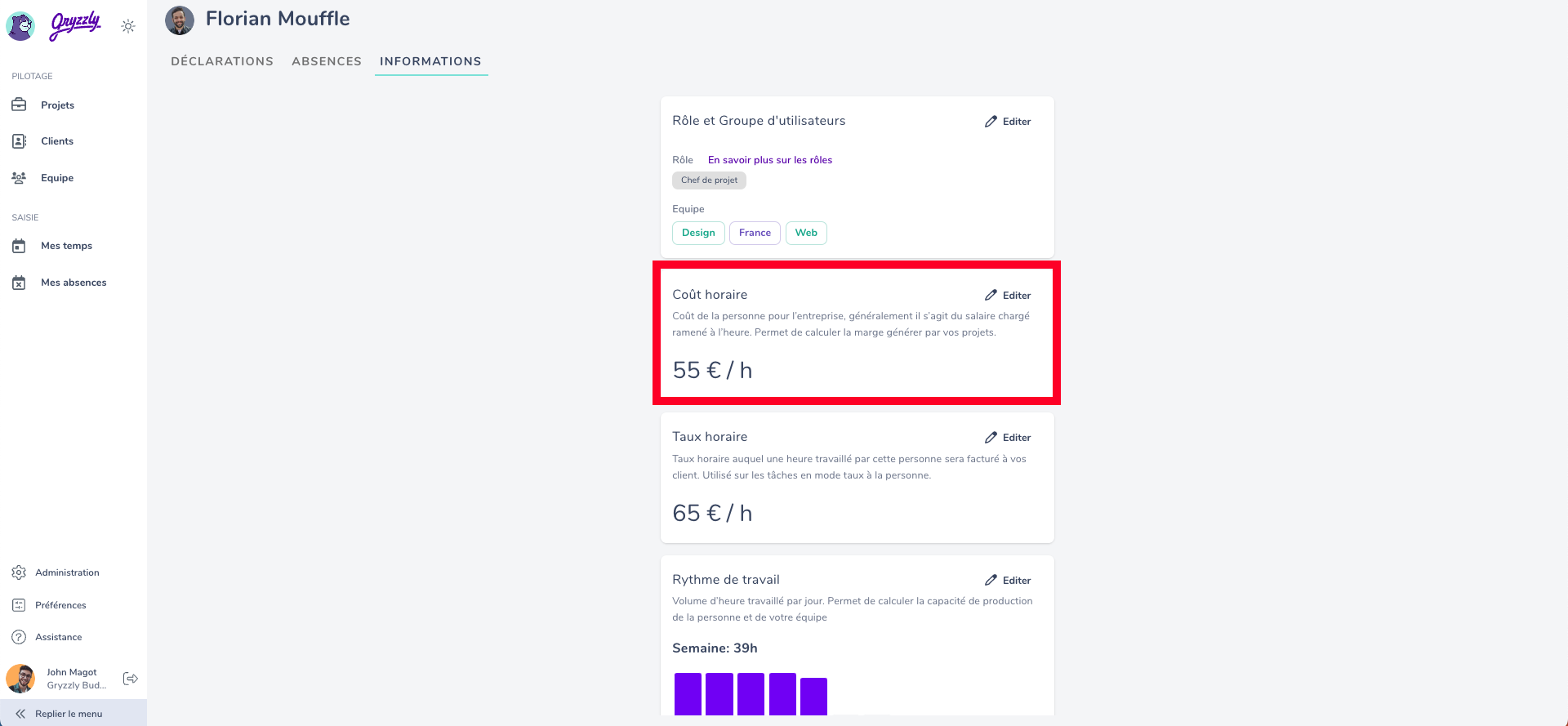The width and height of the screenshot is (1568, 726).
Task: Edit the Coût horaire value
Action: tap(1008, 296)
